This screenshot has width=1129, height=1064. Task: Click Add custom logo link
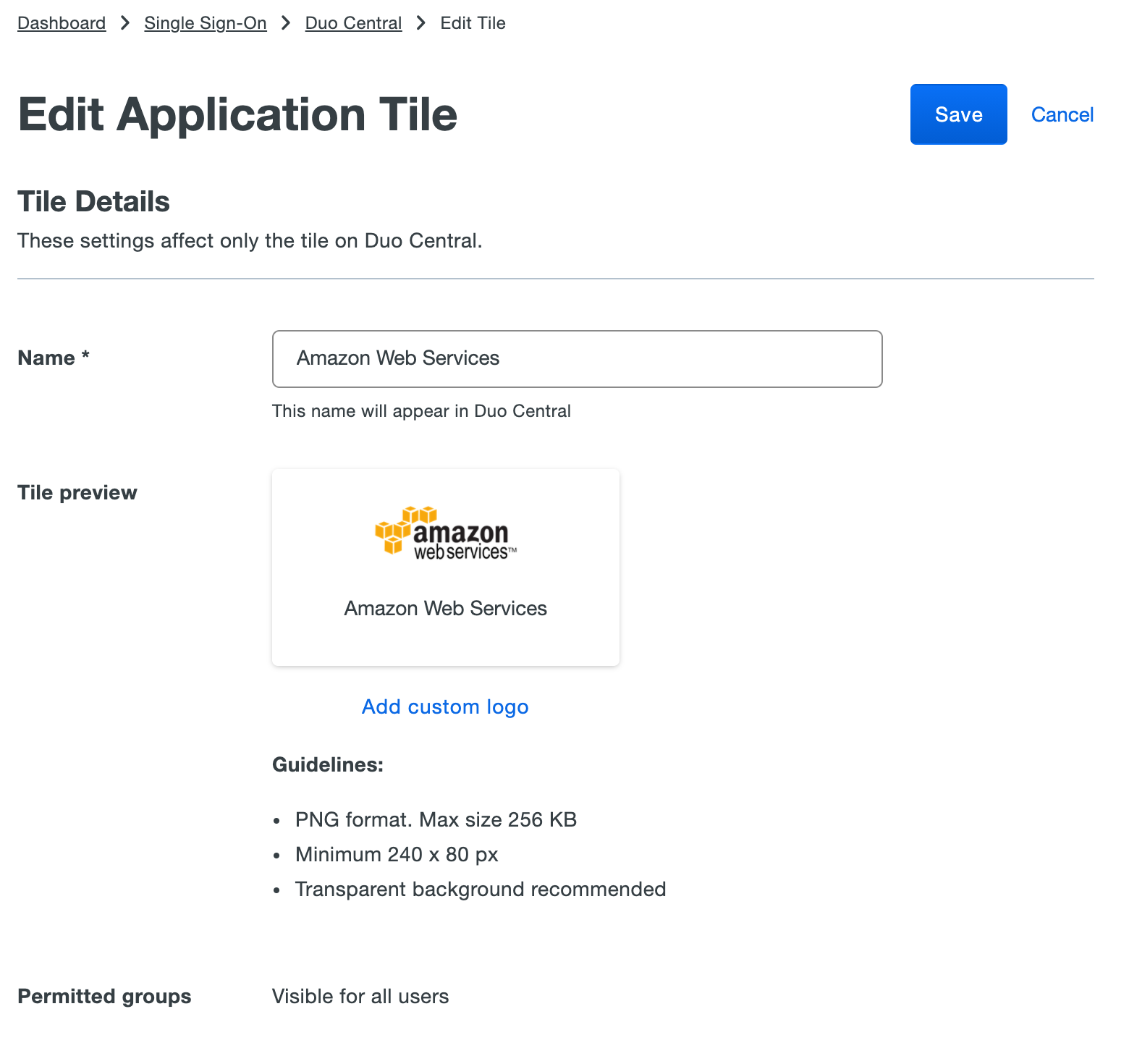tap(445, 706)
